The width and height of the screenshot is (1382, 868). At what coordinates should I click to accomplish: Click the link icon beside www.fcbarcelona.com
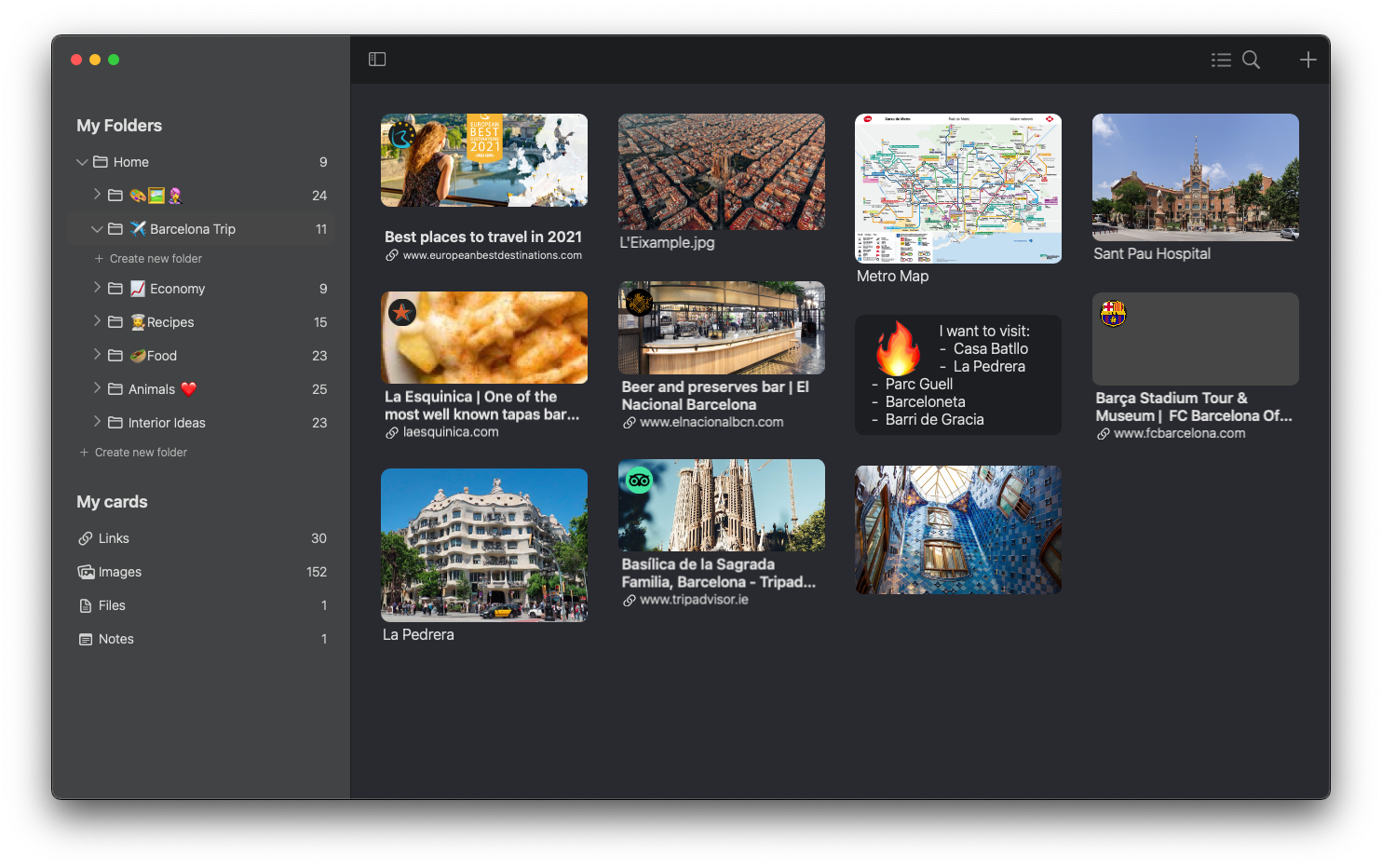1104,434
